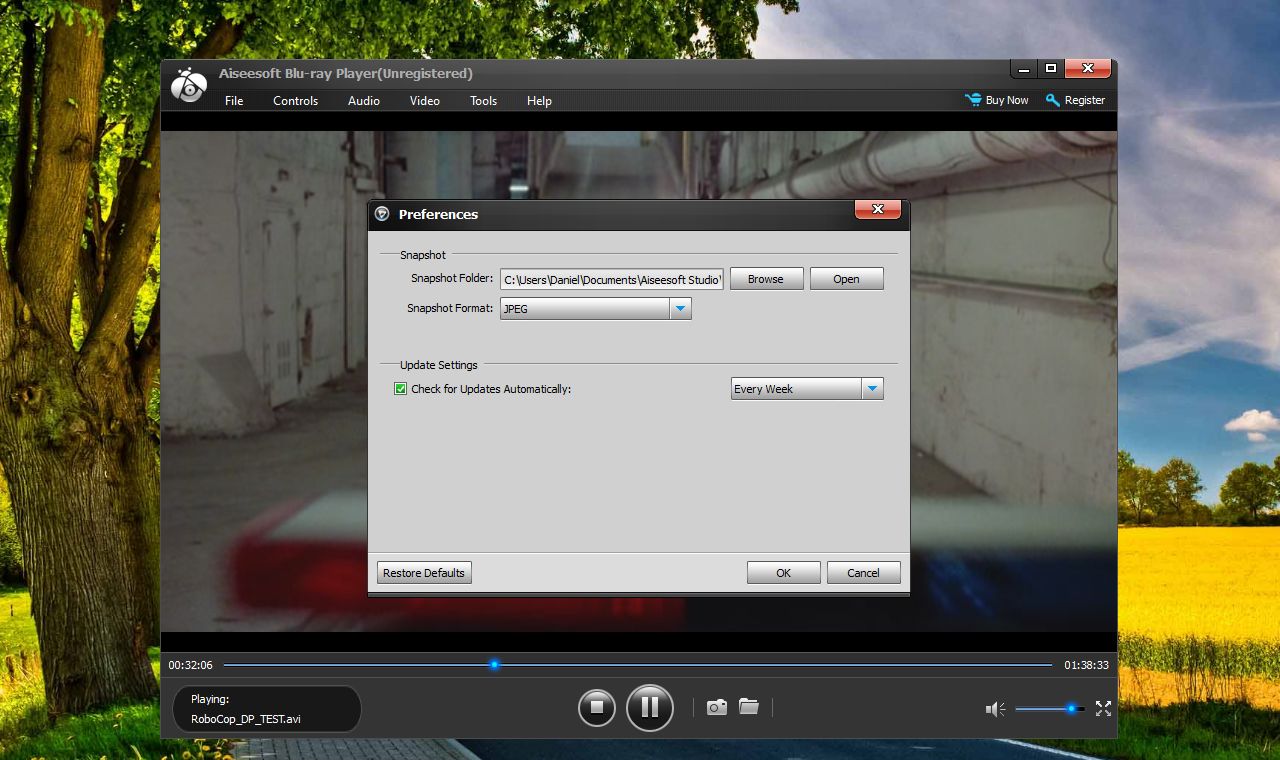Screen dimensions: 1280x760
Task: Close the Preferences dialog with the X
Action: [x=878, y=209]
